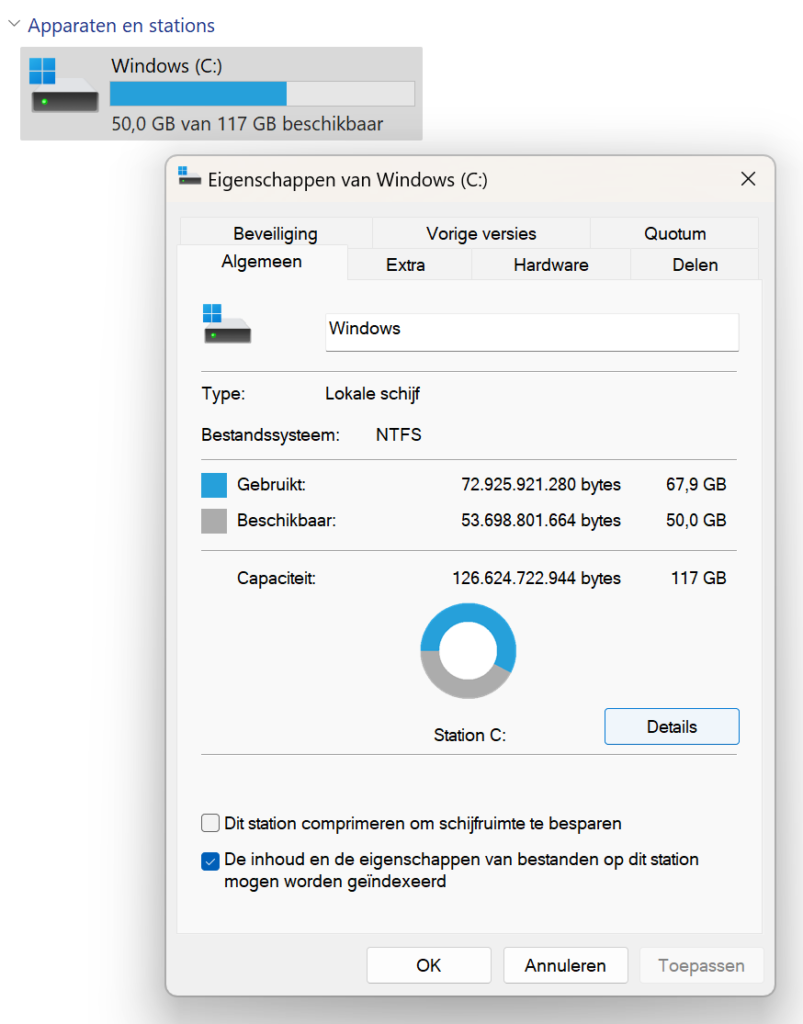Click the 50,0 GB available size in dialog
The height and width of the screenshot is (1024, 803).
pos(696,520)
